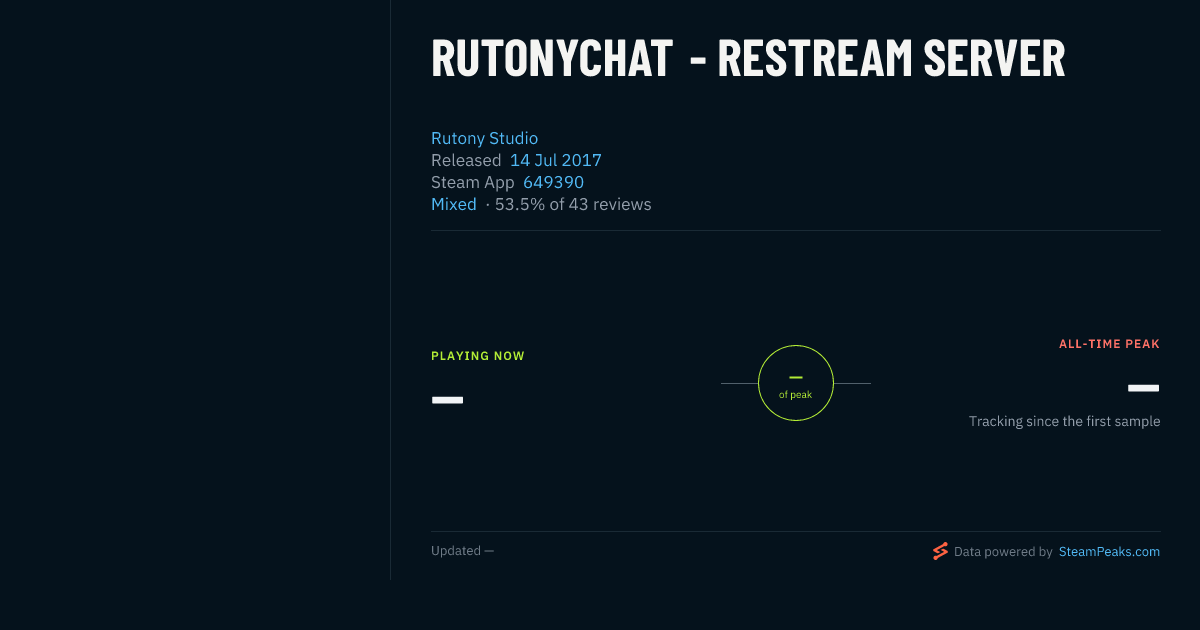Click the 'Released' label
This screenshot has height=630, width=1200.
coord(466,160)
